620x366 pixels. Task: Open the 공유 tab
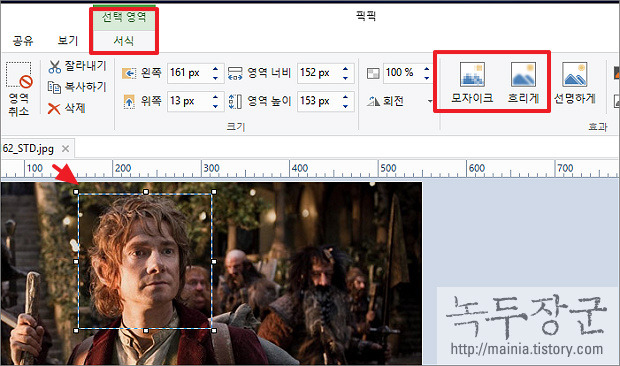[23, 40]
